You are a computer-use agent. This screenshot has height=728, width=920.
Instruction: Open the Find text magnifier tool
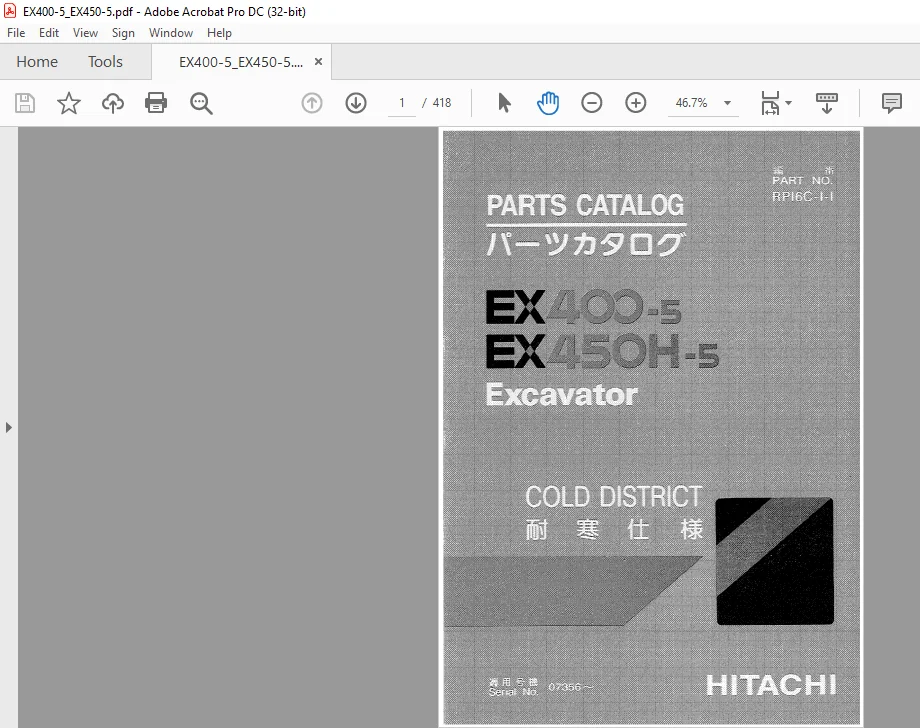pos(201,103)
